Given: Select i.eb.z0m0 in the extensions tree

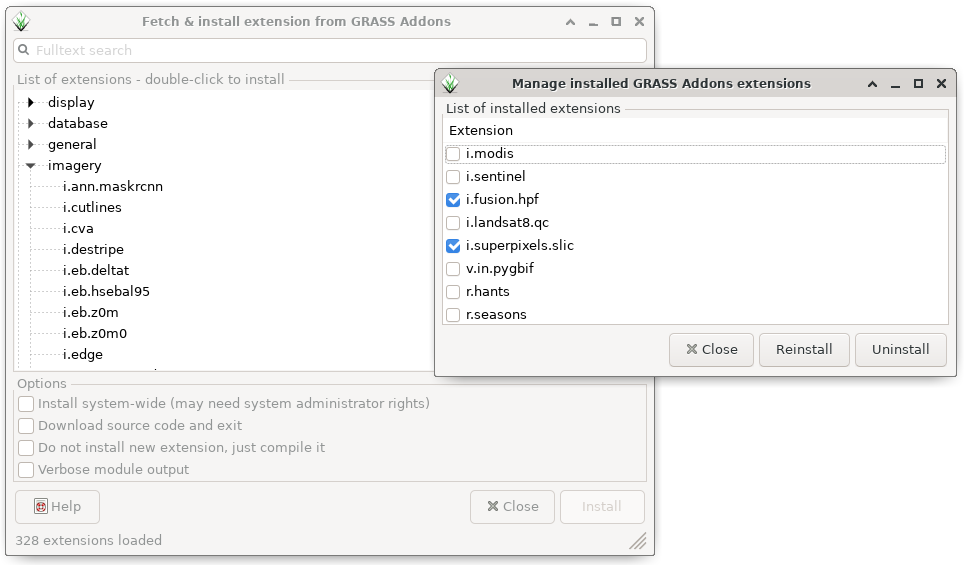Looking at the screenshot, I should point(95,333).
